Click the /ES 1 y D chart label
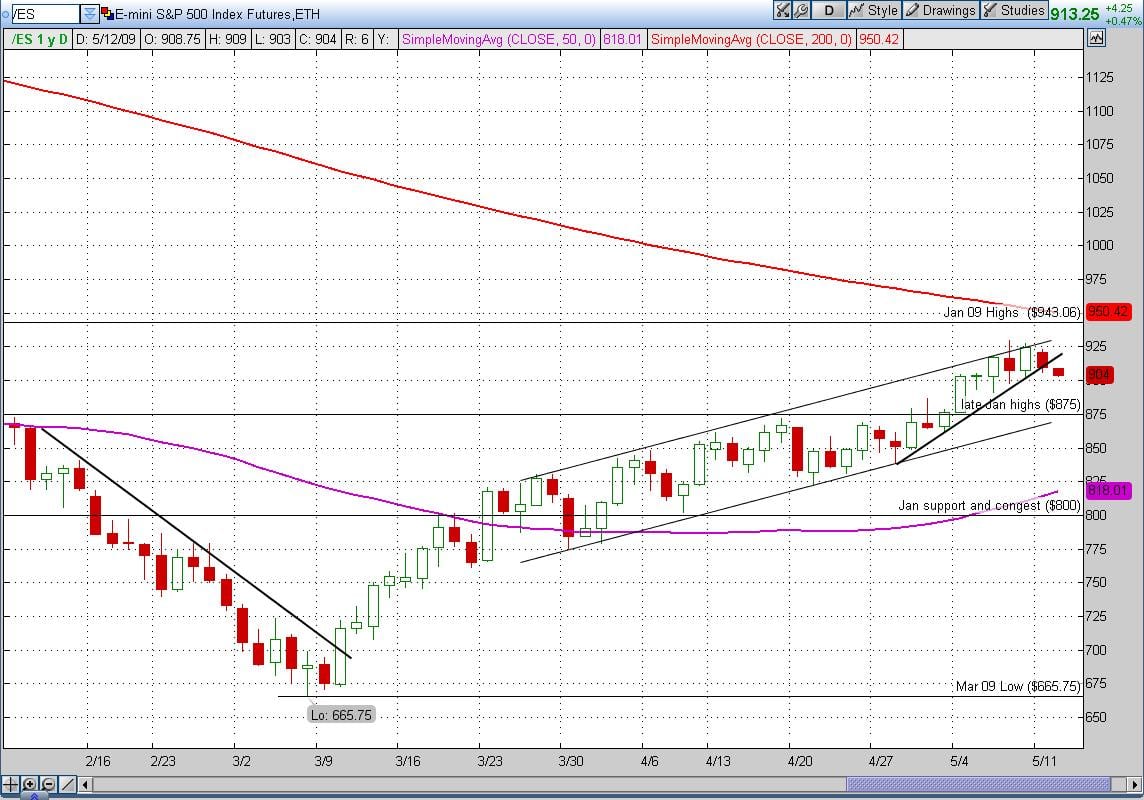This screenshot has height=800, width=1144. click(41, 40)
